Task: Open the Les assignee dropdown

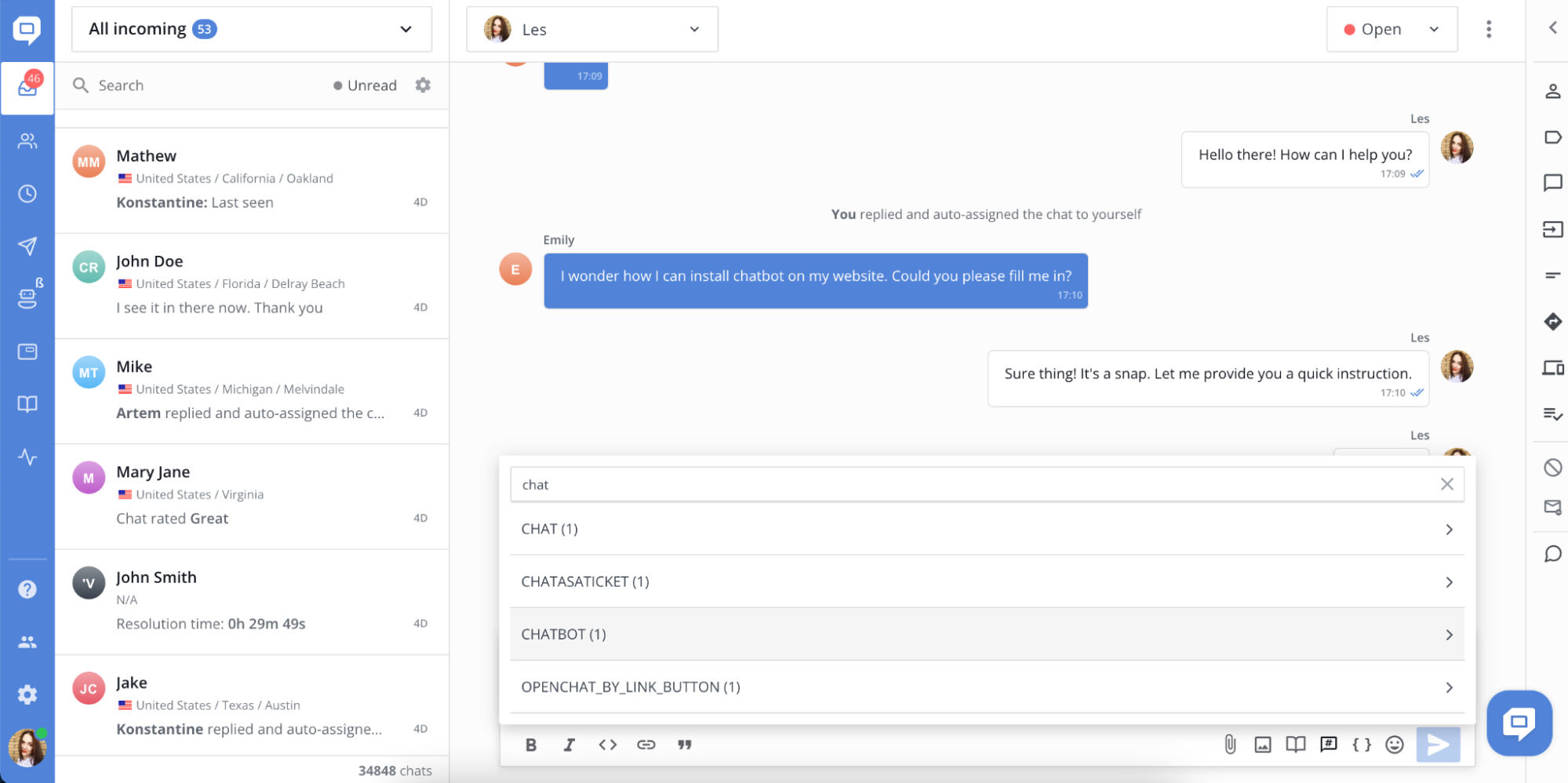Action: 591,29
